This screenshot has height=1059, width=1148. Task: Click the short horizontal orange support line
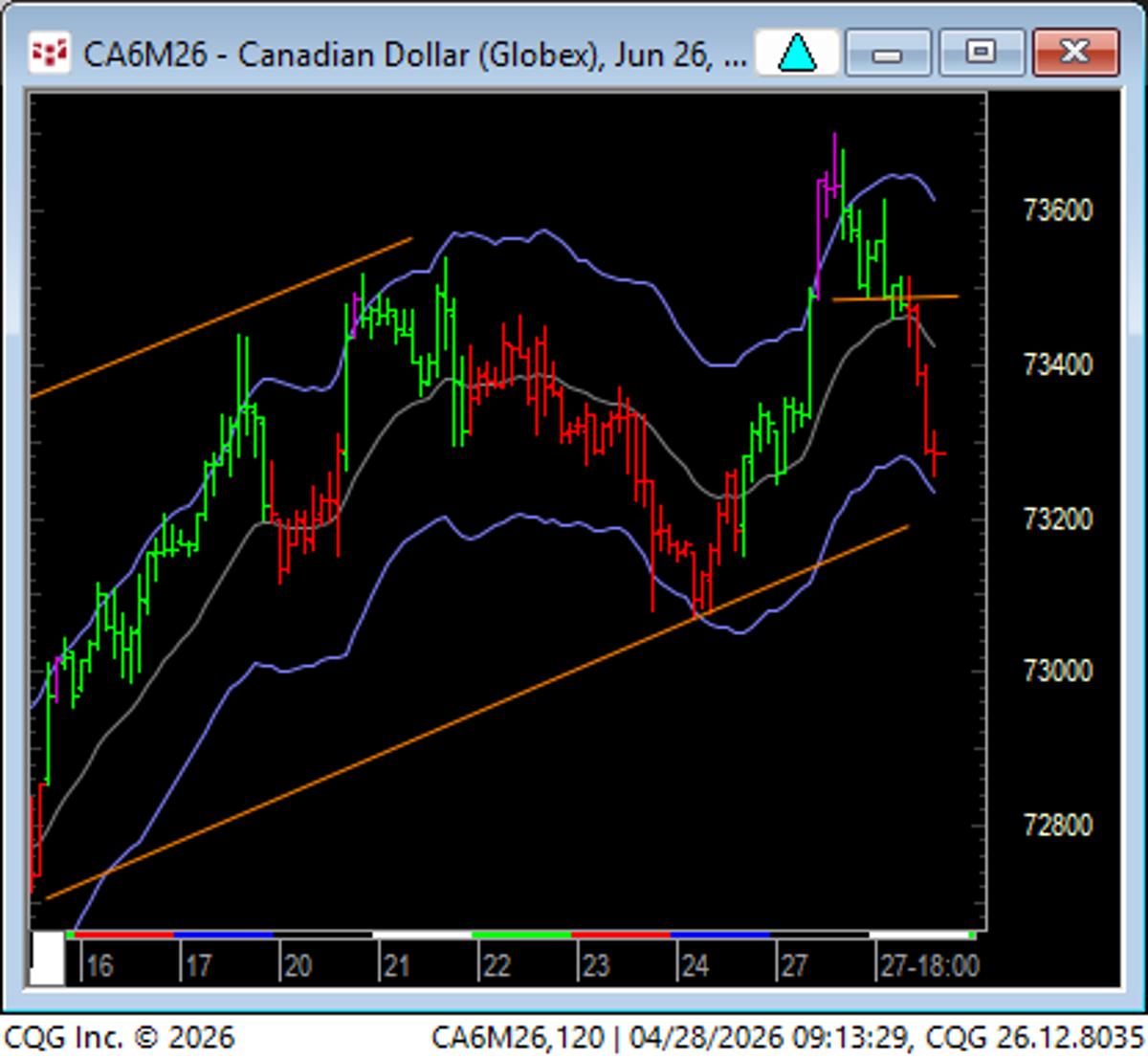(895, 298)
